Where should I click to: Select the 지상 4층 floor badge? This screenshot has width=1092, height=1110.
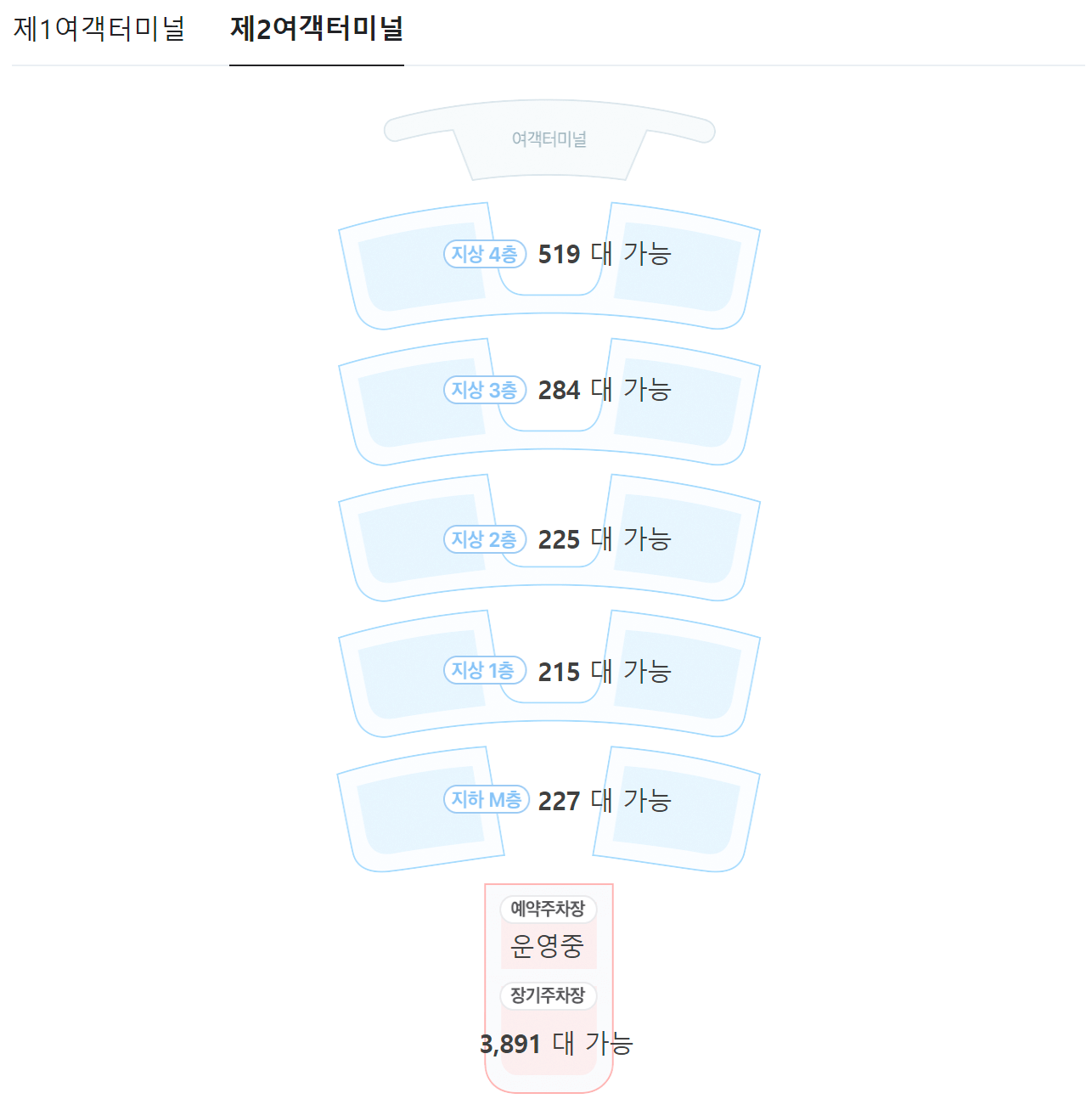484,253
